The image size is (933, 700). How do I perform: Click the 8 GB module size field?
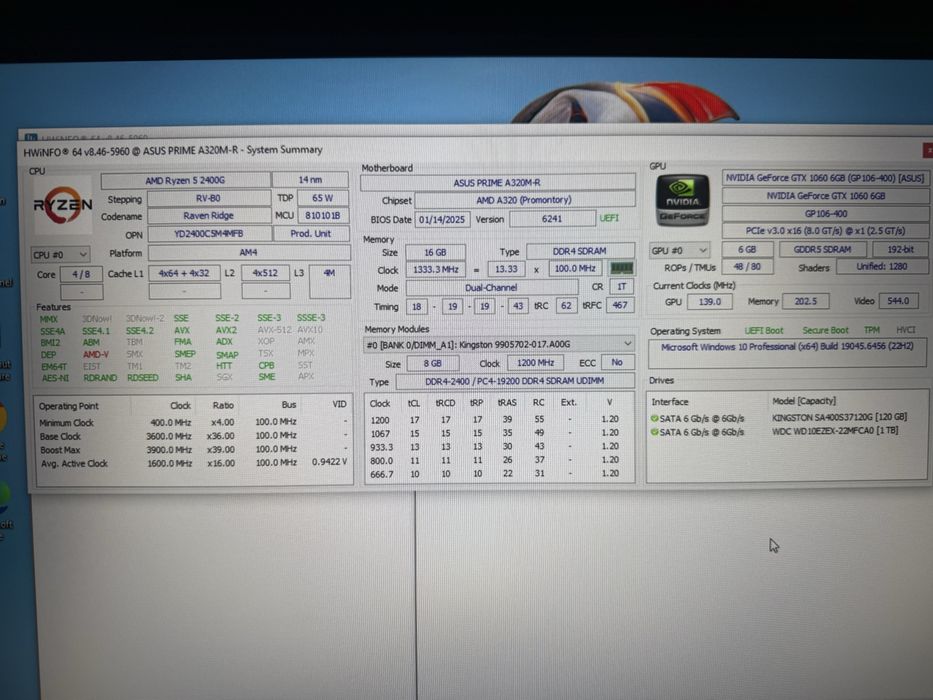(433, 363)
